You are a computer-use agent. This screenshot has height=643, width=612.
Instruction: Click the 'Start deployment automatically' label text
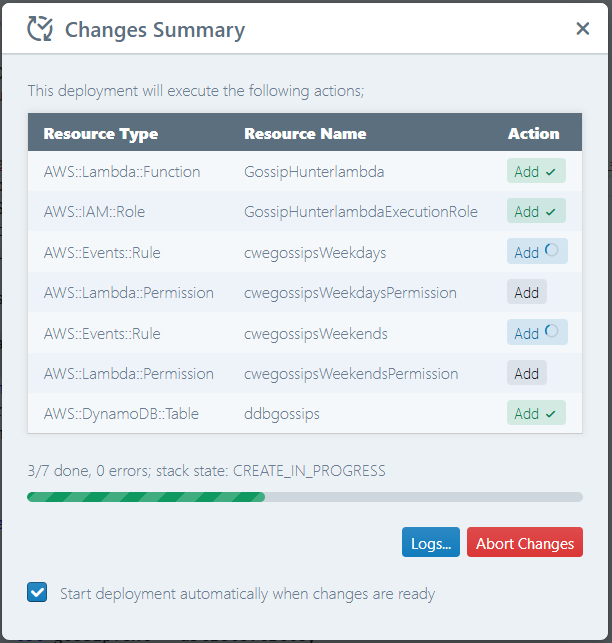click(247, 594)
